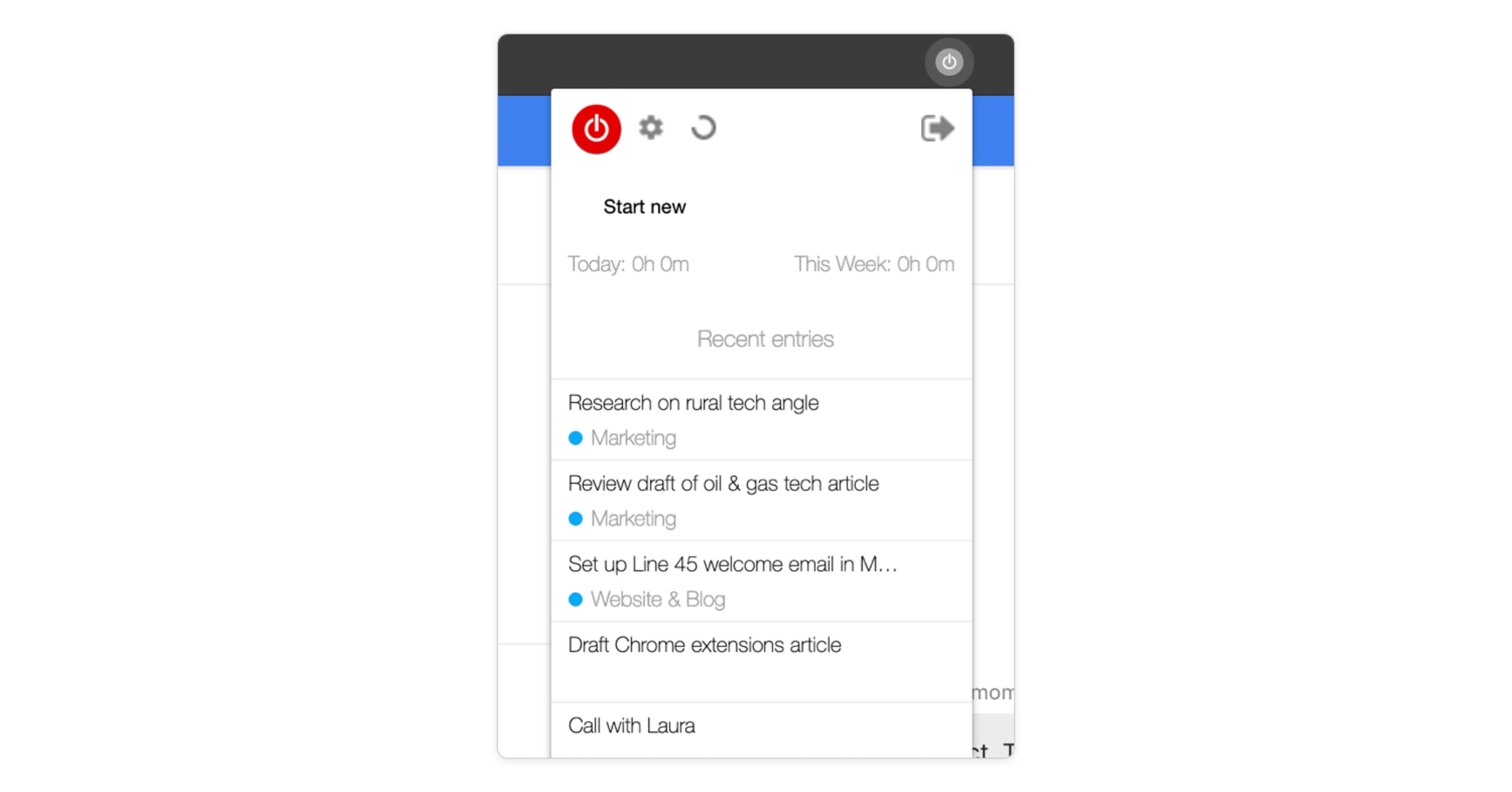Select the Recent entries section header

click(765, 339)
